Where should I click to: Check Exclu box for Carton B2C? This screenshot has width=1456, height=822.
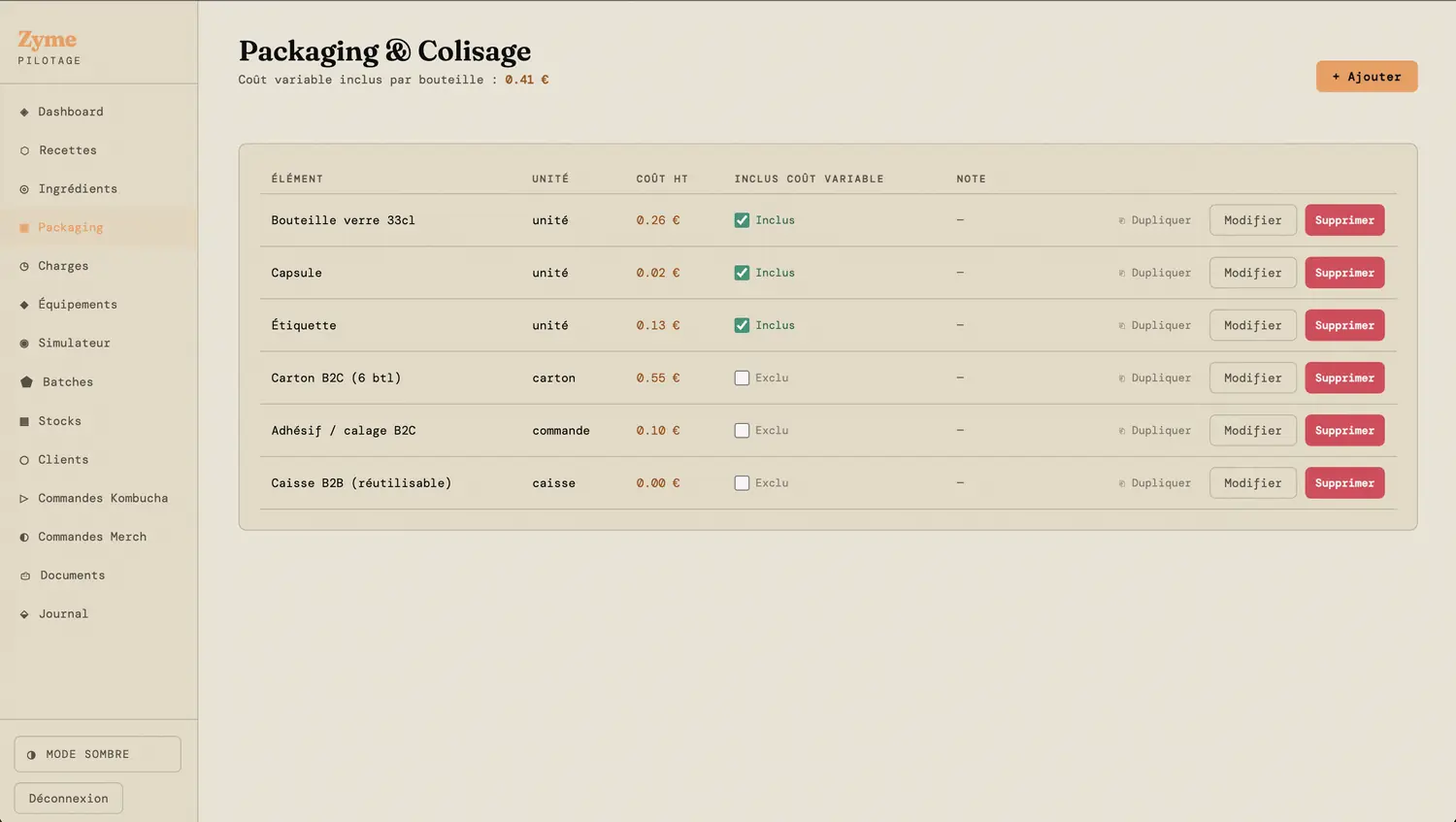click(x=742, y=378)
